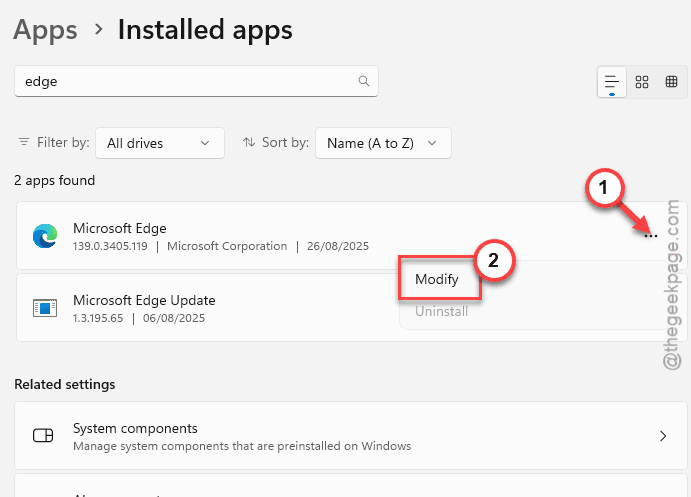
Task: Switch to list view layout
Action: pos(611,82)
